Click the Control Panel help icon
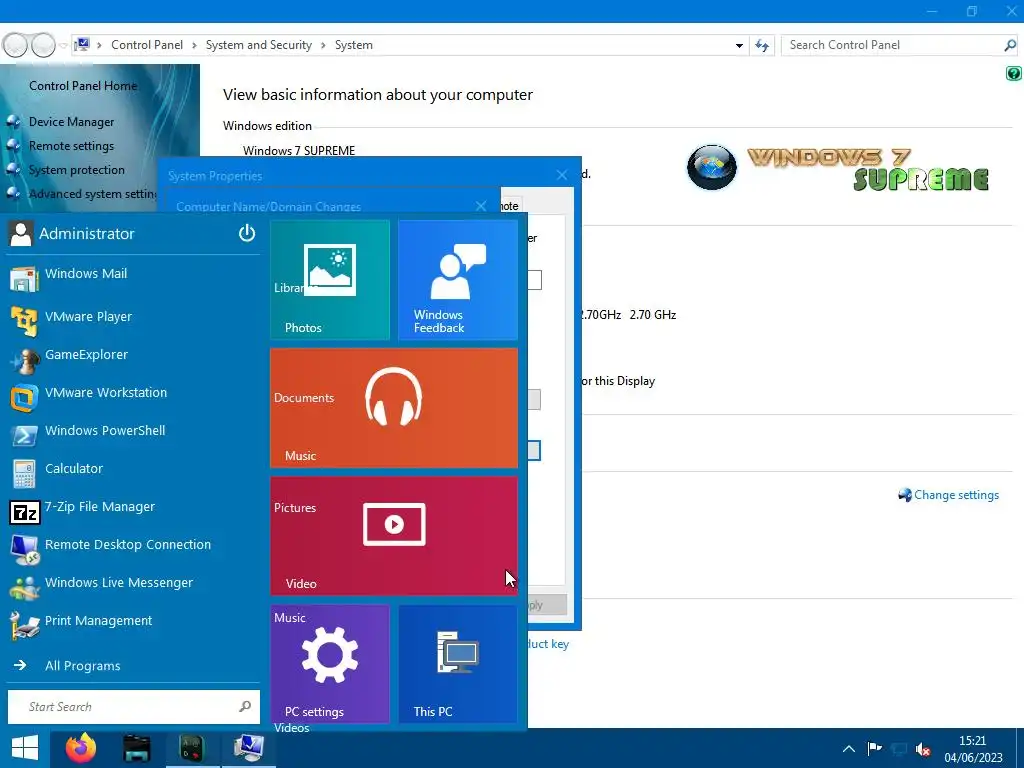This screenshot has width=1024, height=768. pyautogui.click(x=1014, y=74)
